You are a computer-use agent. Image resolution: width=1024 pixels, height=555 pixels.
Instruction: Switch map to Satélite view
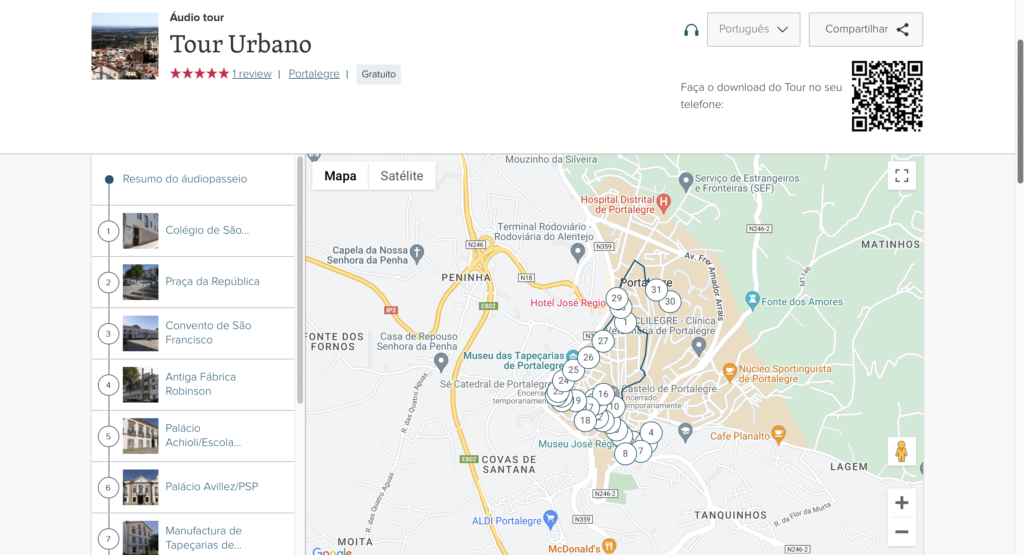[x=402, y=176]
